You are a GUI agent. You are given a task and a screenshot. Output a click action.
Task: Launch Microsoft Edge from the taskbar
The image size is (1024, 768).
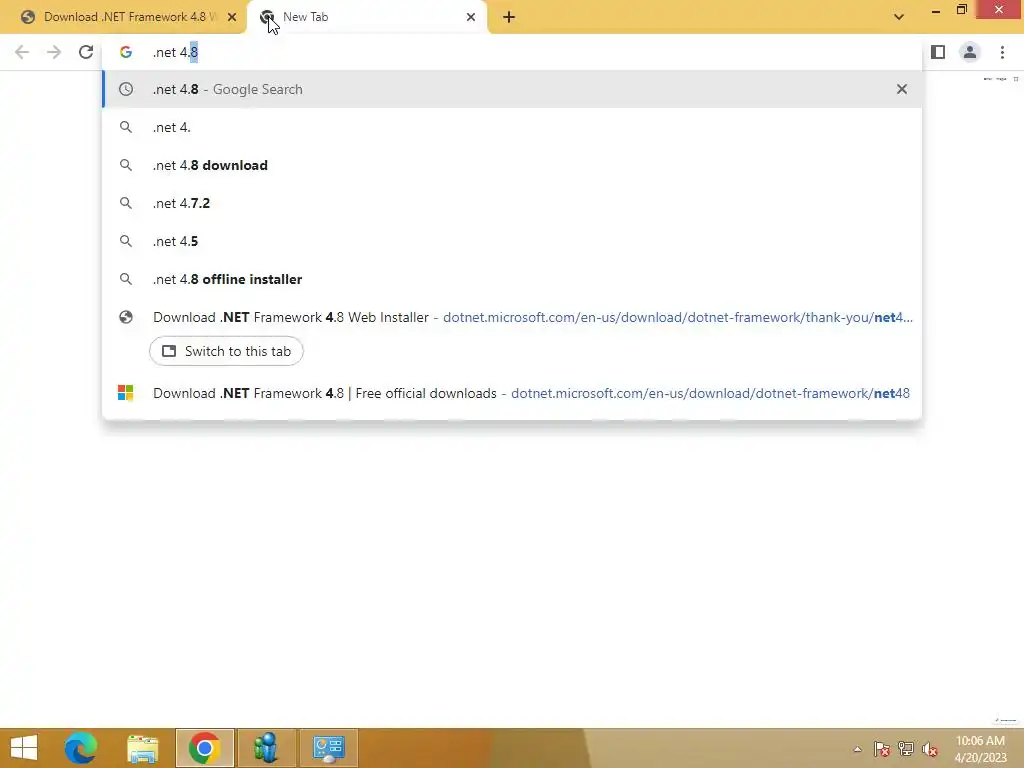pos(81,748)
